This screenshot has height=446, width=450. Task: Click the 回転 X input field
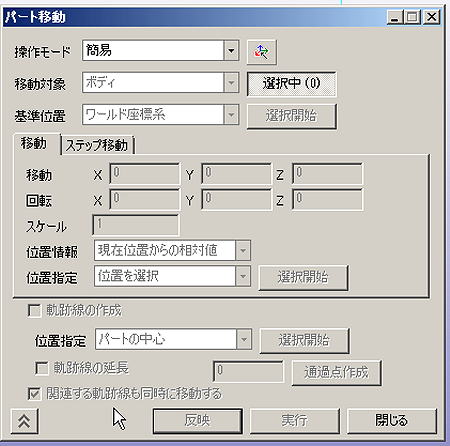[x=145, y=199]
